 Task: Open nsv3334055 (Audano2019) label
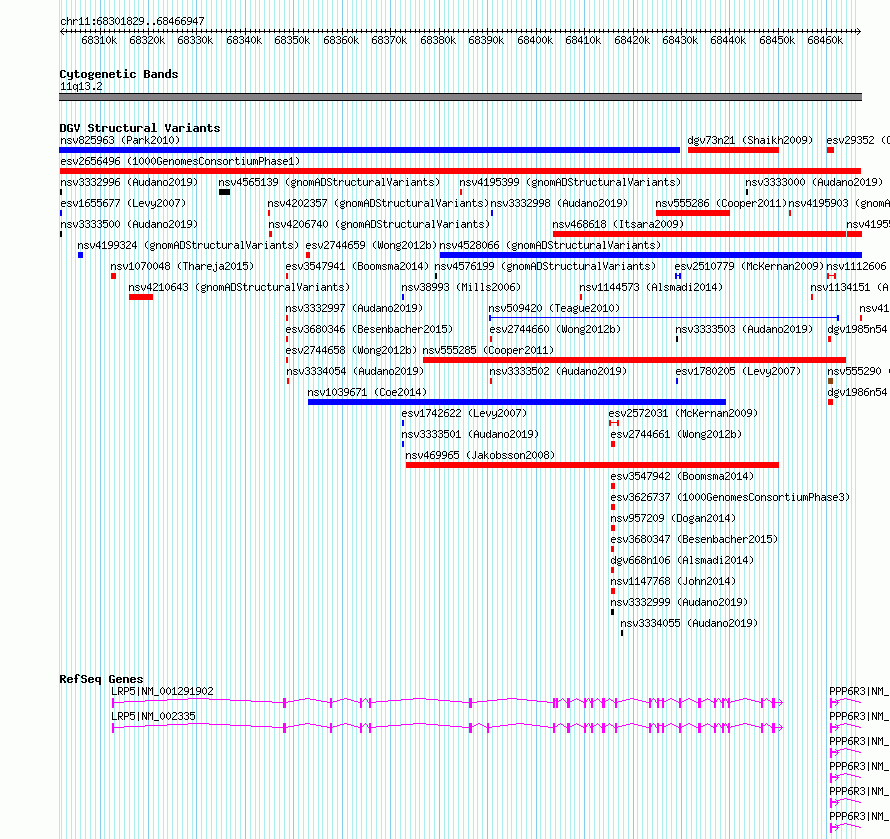pyautogui.click(x=689, y=623)
